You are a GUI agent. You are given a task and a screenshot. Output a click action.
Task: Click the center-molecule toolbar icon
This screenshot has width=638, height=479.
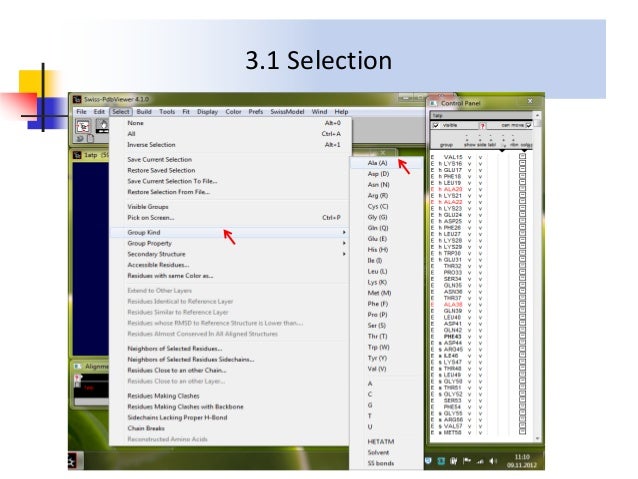pyautogui.click(x=83, y=127)
